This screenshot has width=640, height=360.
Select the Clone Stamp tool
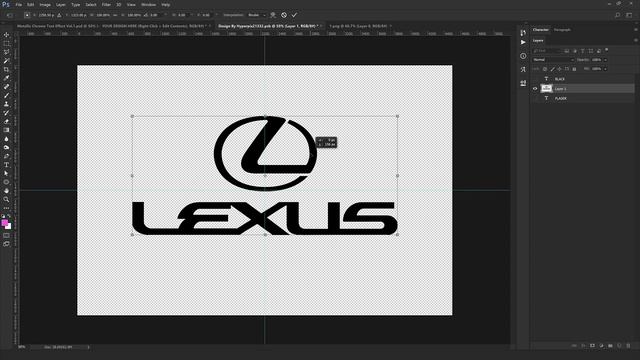pos(6,104)
